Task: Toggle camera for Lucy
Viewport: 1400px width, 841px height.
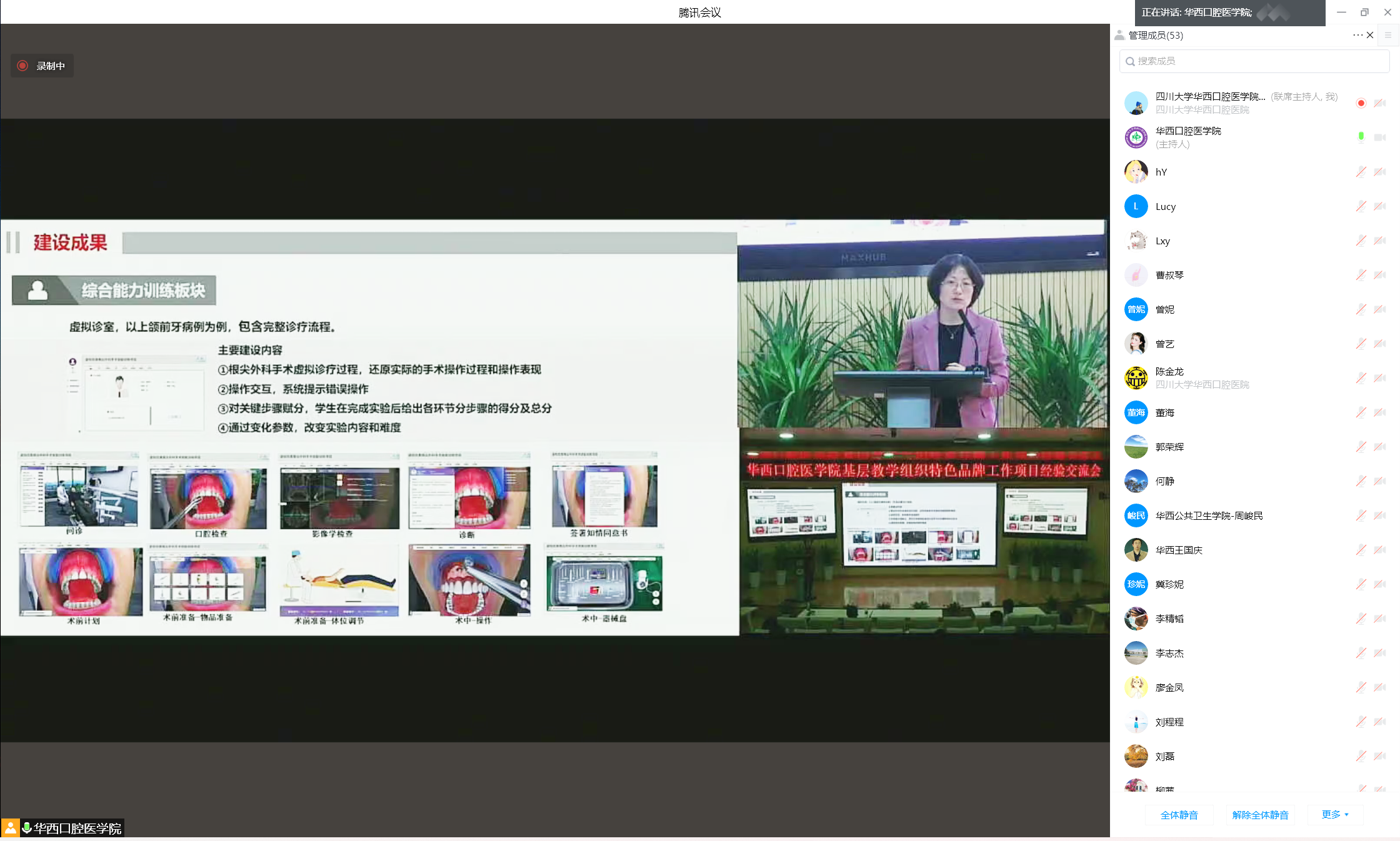Action: 1380,206
